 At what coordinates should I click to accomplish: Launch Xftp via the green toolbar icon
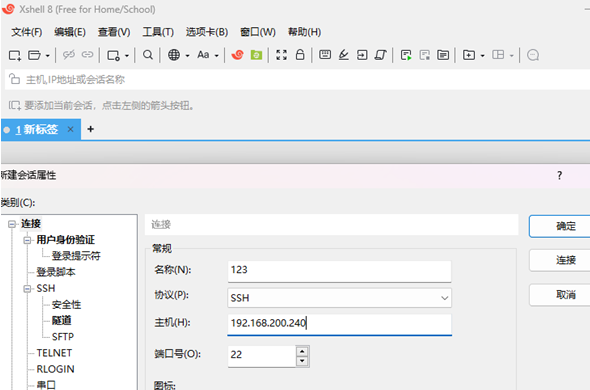(x=256, y=55)
